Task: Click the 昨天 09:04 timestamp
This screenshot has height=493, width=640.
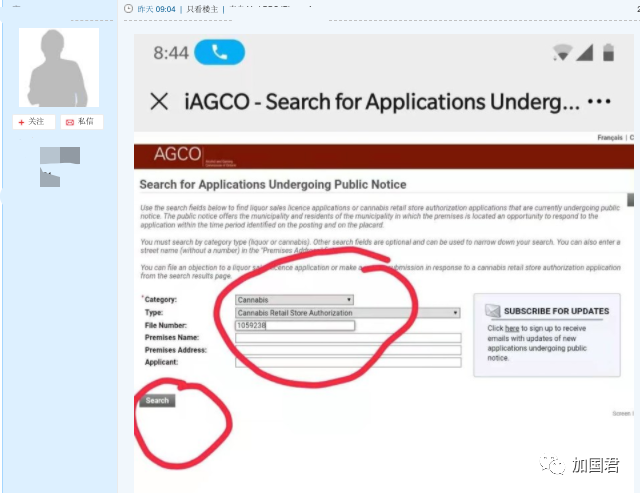Action: point(156,9)
